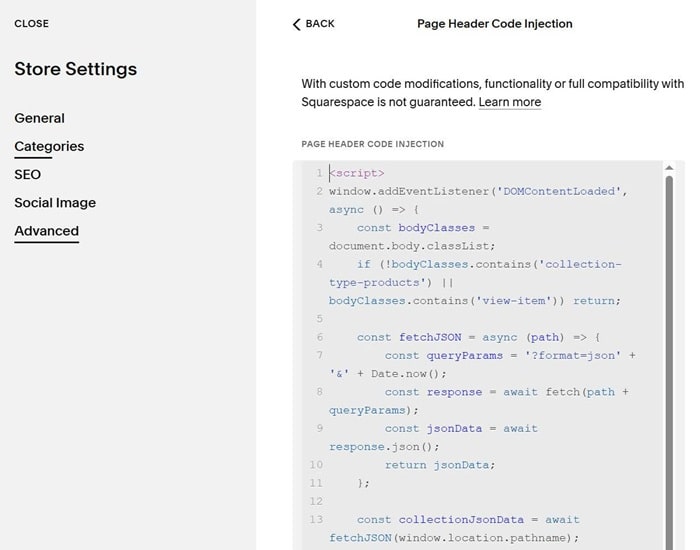Go to Categories in Store Settings
Viewport: 700px width, 550px height.
tap(49, 146)
